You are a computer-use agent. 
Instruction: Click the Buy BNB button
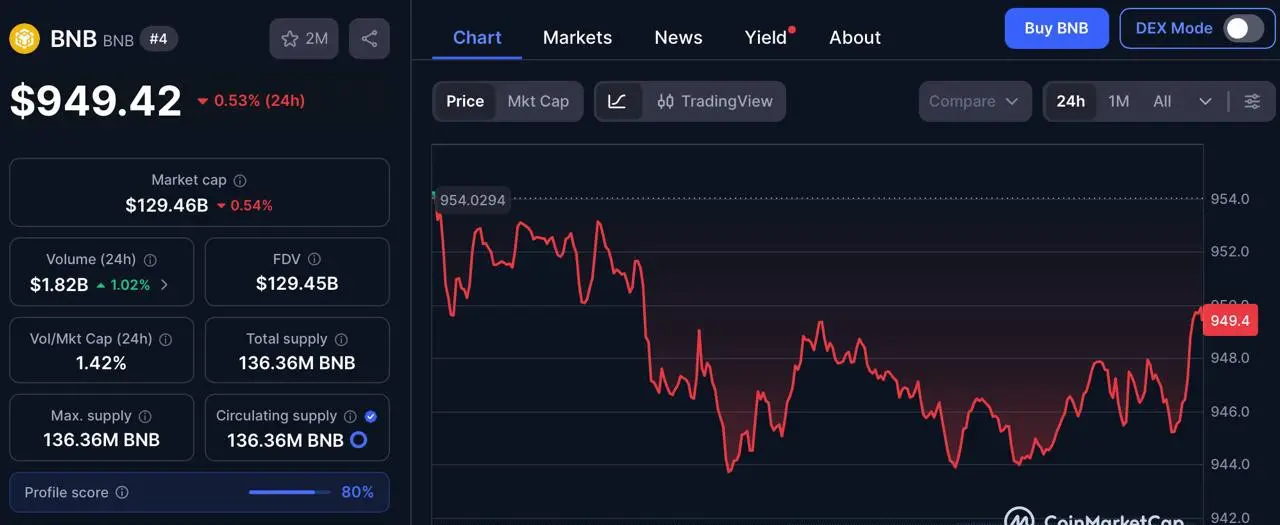(1056, 28)
